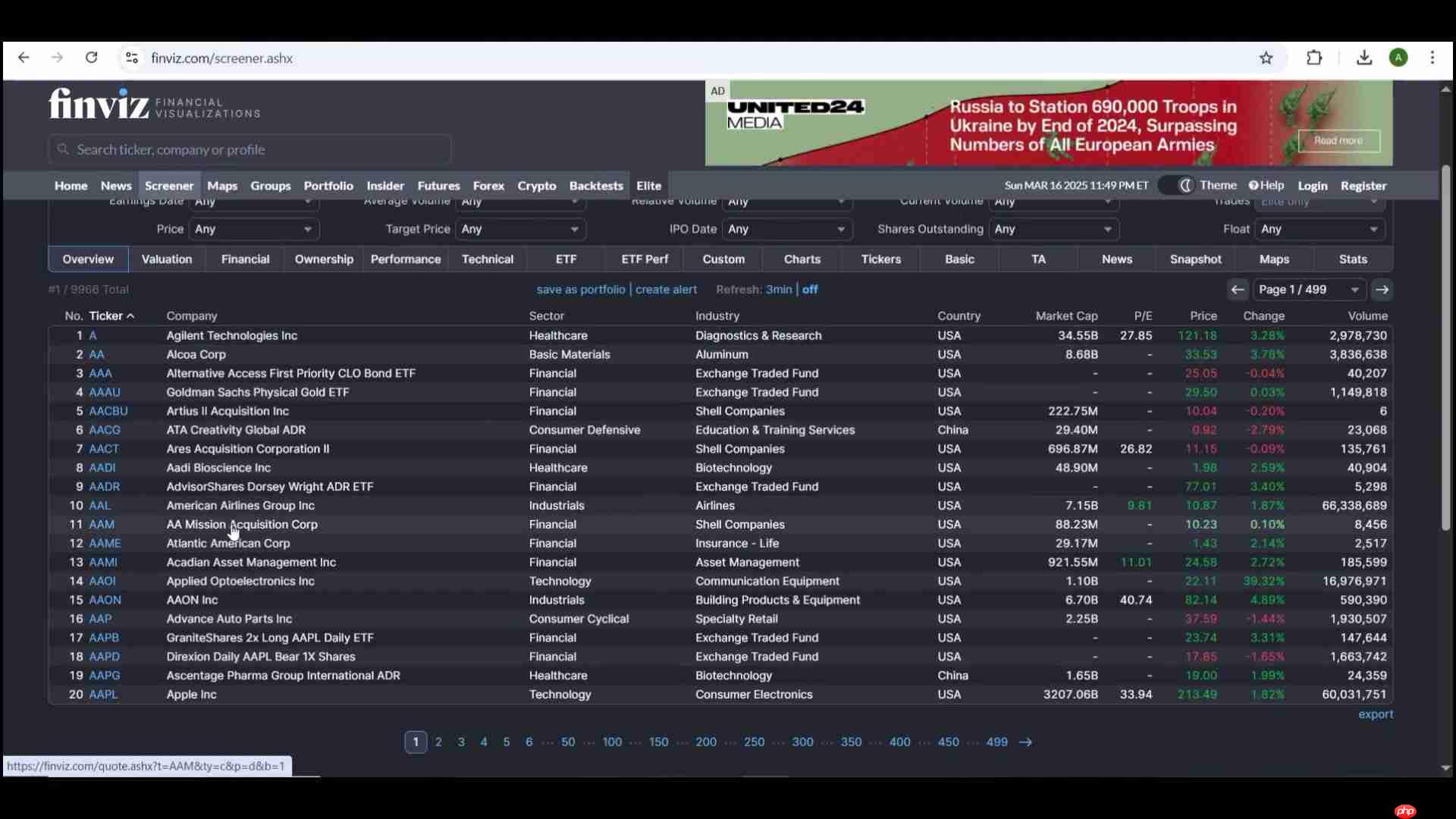Viewport: 1456px width, 819px height.
Task: Open the Price filter dropdown
Action: coord(254,229)
